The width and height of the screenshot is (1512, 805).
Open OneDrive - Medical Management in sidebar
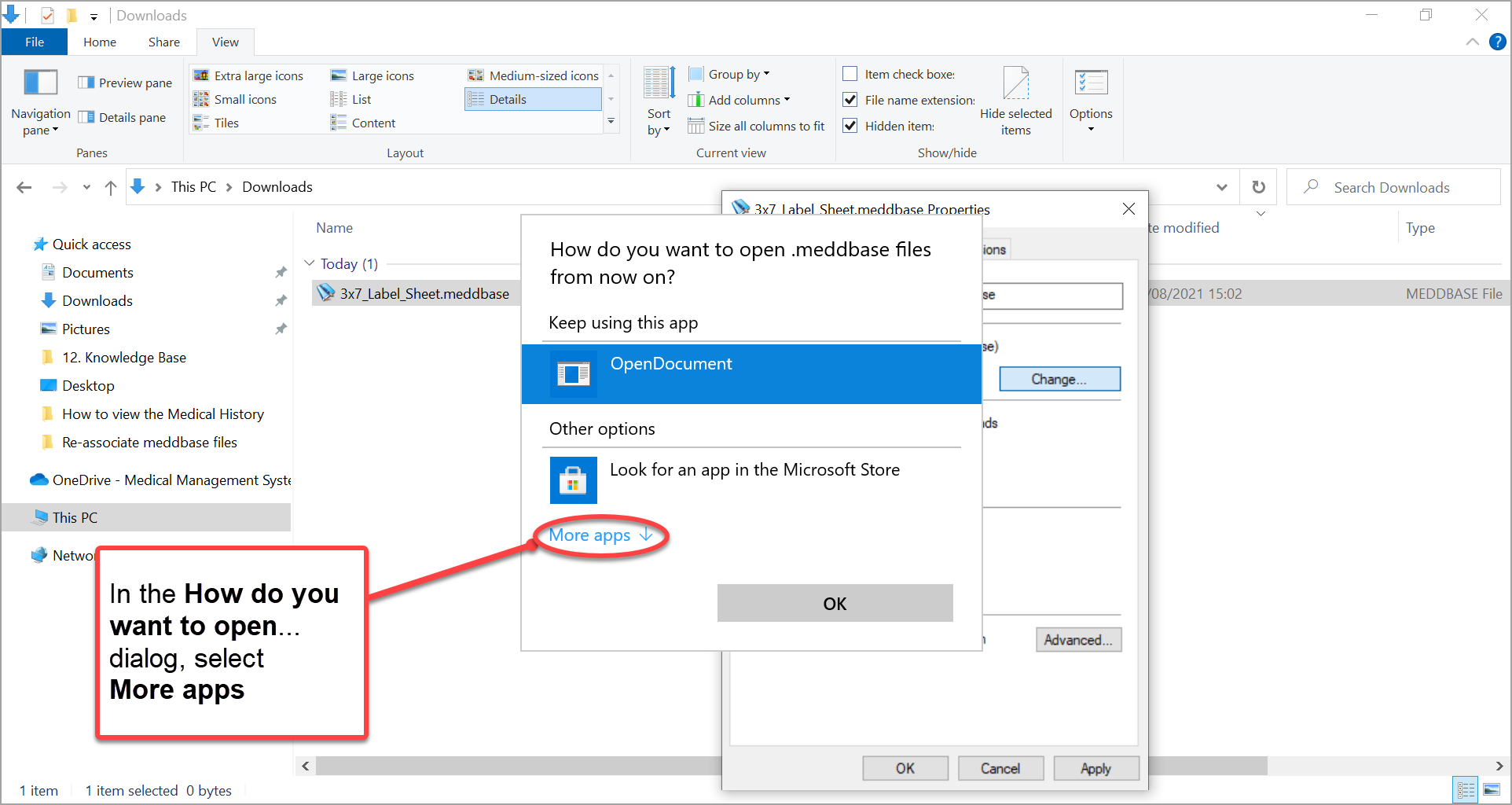[160, 480]
